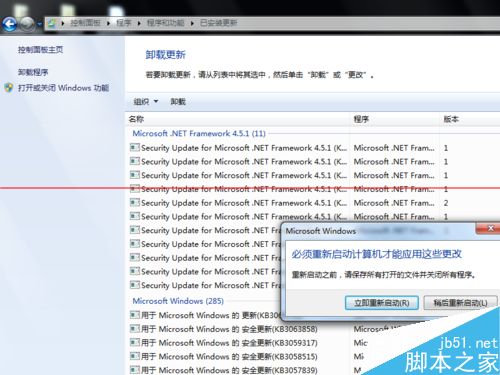Click 稍后重新启动(L) button in dialog

point(460,303)
